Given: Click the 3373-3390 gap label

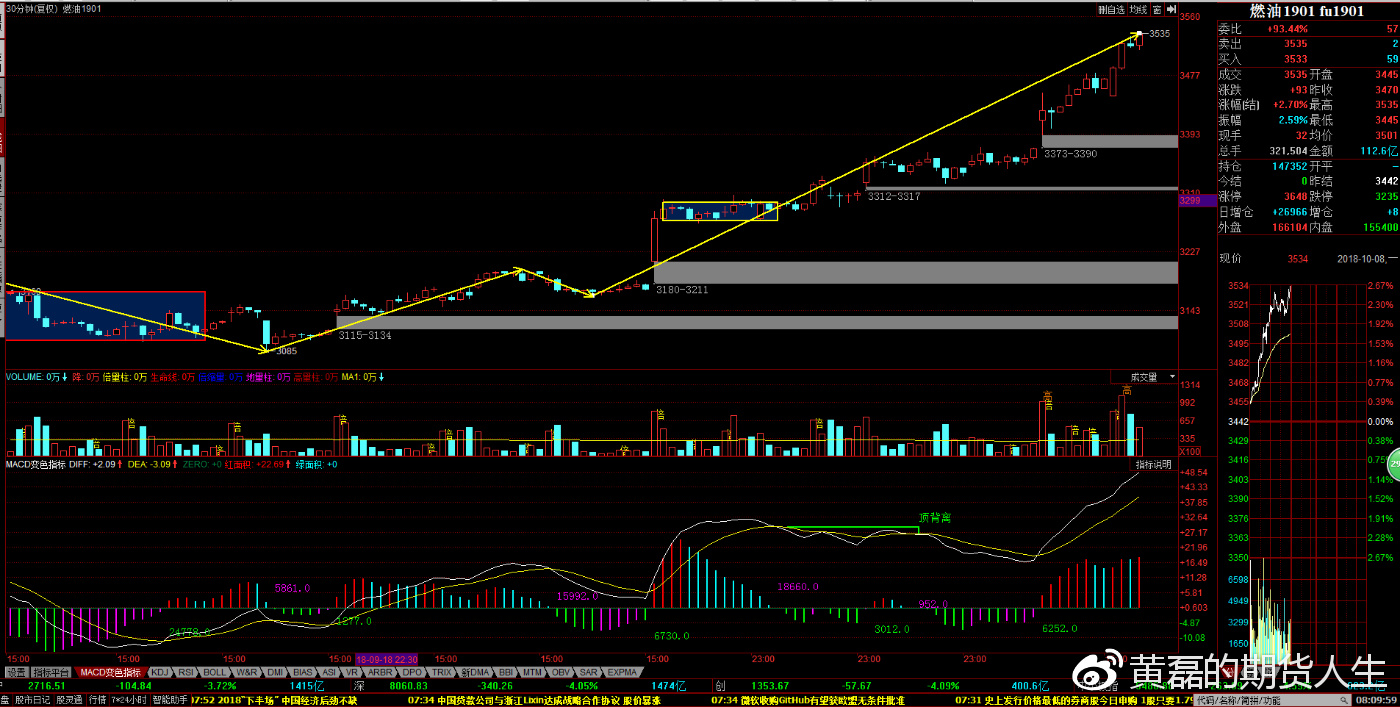Looking at the screenshot, I should pos(1070,154).
